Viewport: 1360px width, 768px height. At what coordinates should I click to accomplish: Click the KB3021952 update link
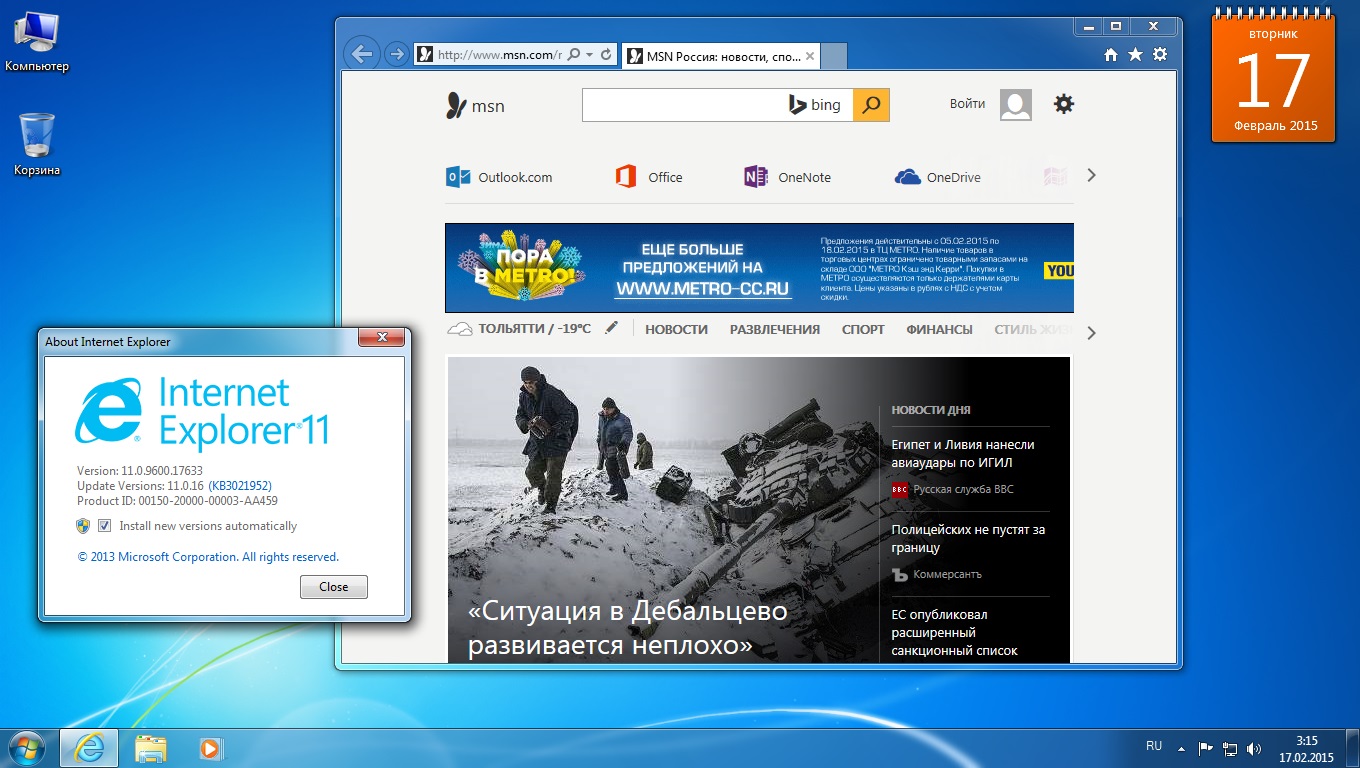[240, 486]
